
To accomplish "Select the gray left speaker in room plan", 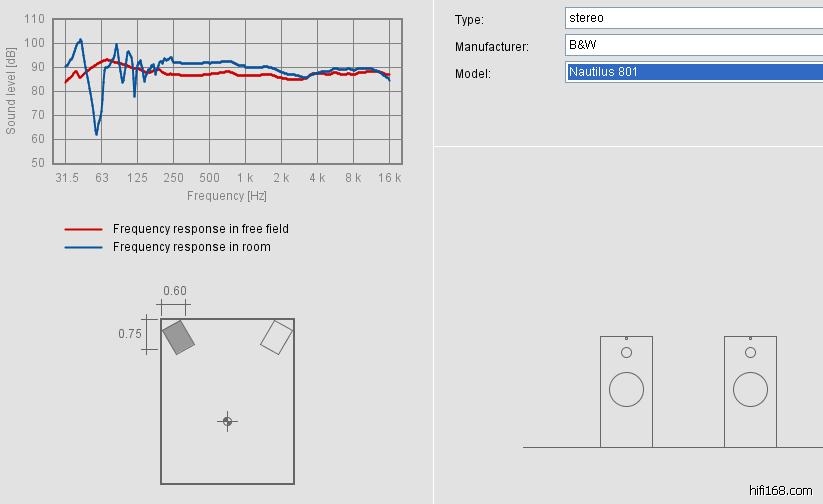I will point(178,337).
